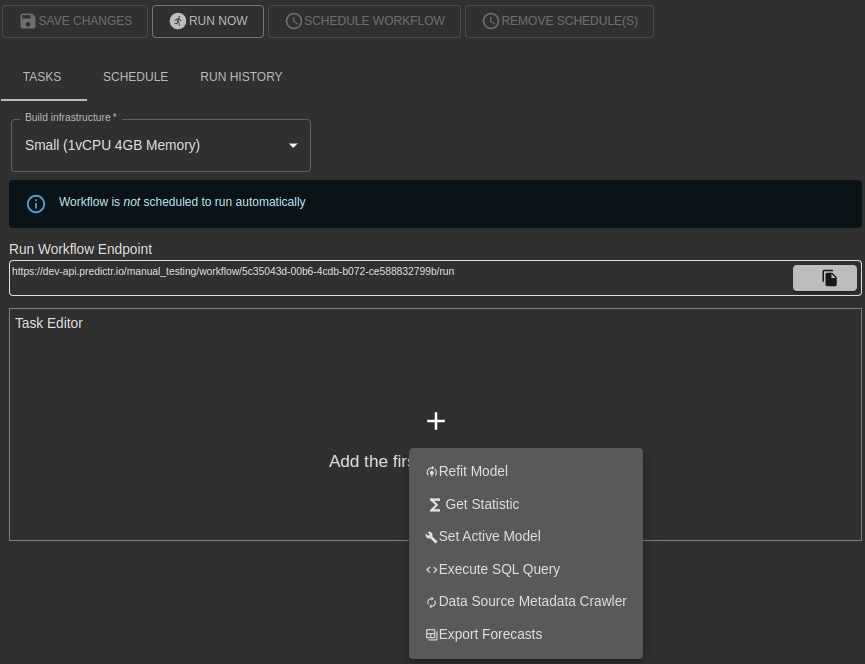Open the Run History tab
This screenshot has height=664, width=865.
241,77
